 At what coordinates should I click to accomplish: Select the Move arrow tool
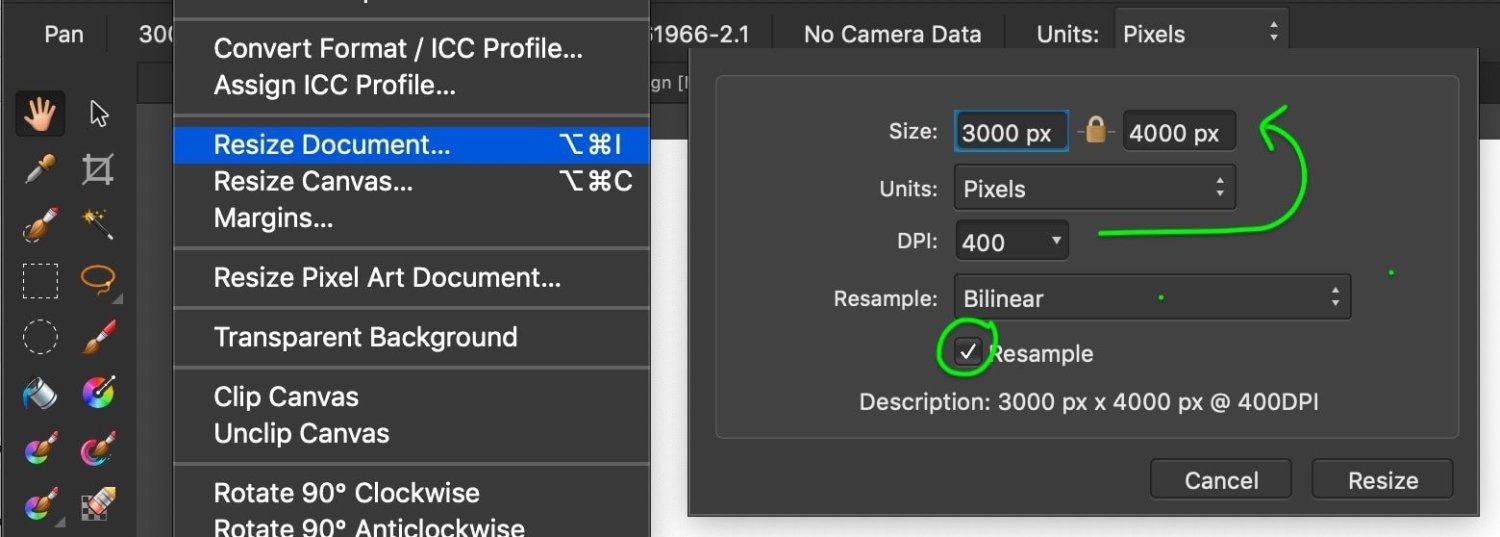click(x=98, y=114)
